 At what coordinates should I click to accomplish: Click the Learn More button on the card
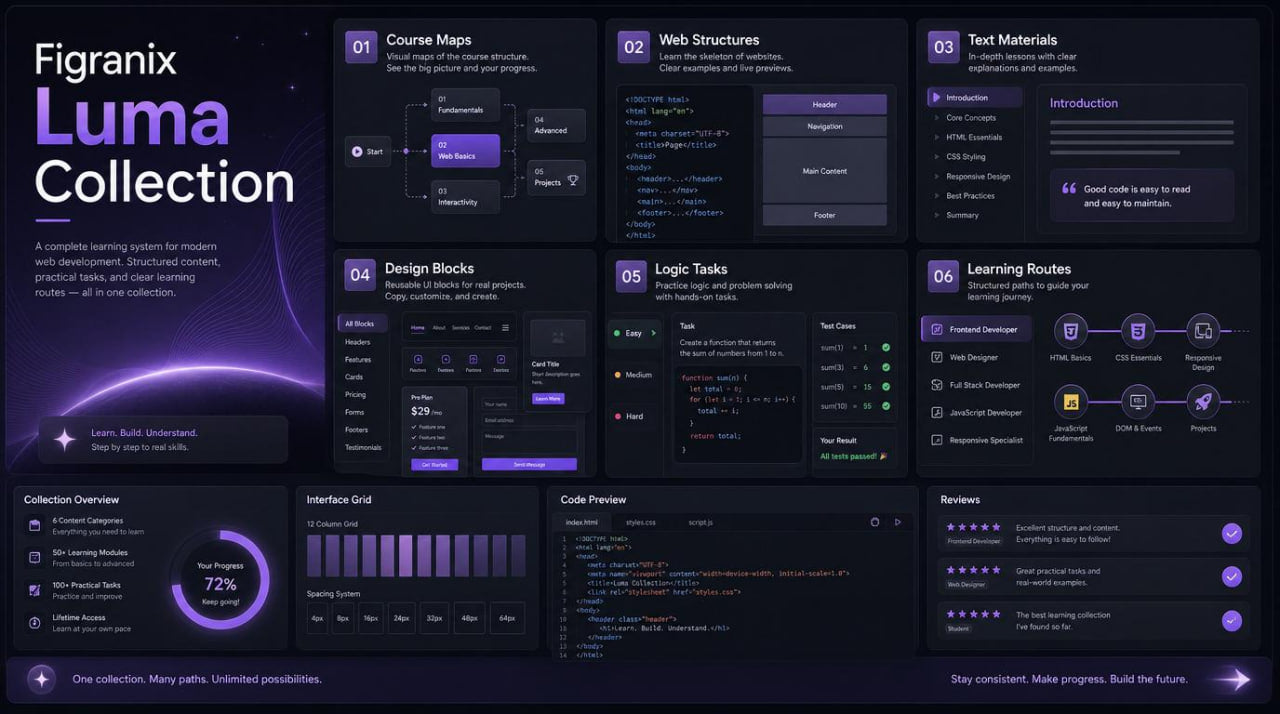(547, 398)
